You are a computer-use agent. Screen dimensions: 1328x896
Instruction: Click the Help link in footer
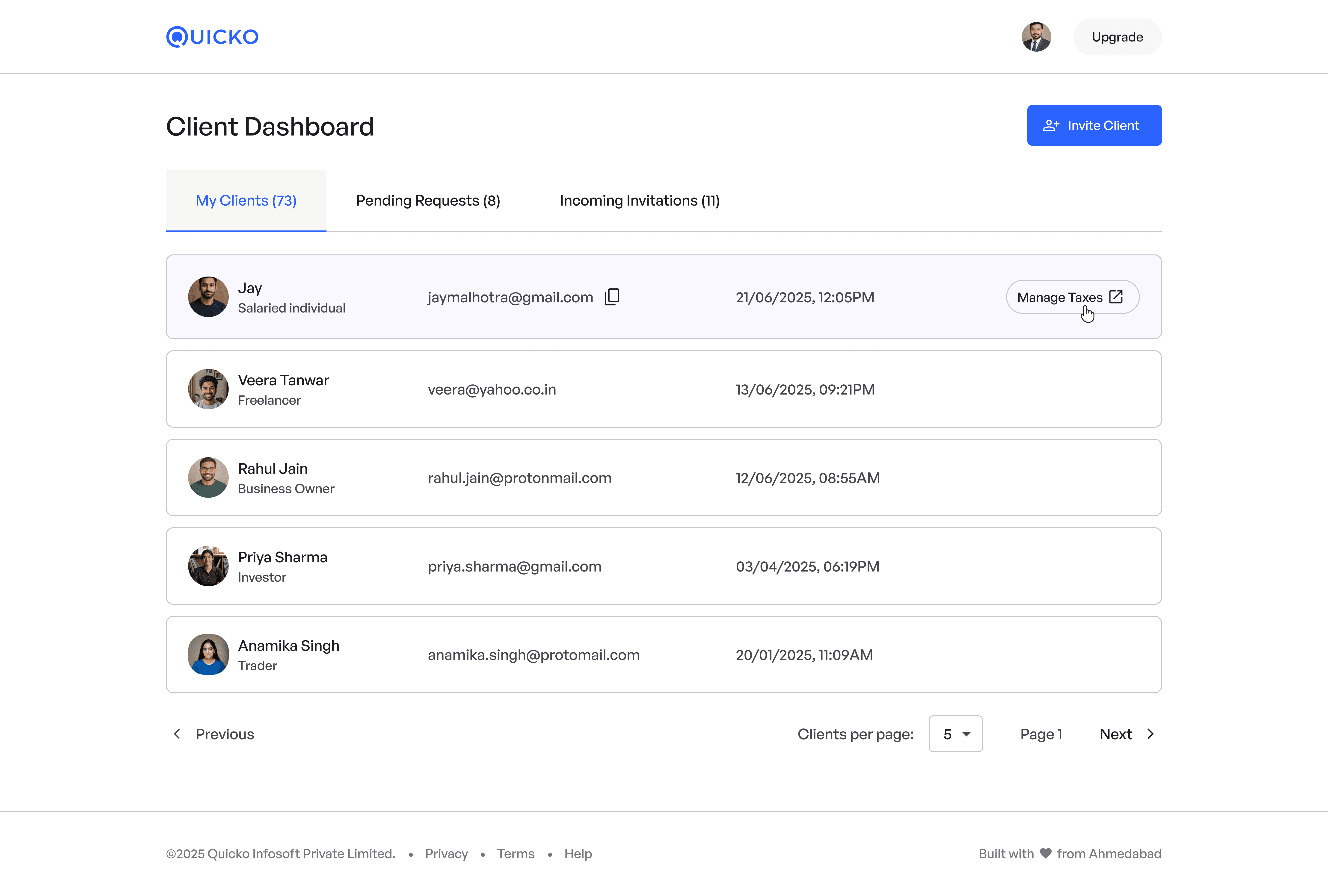[x=578, y=854]
